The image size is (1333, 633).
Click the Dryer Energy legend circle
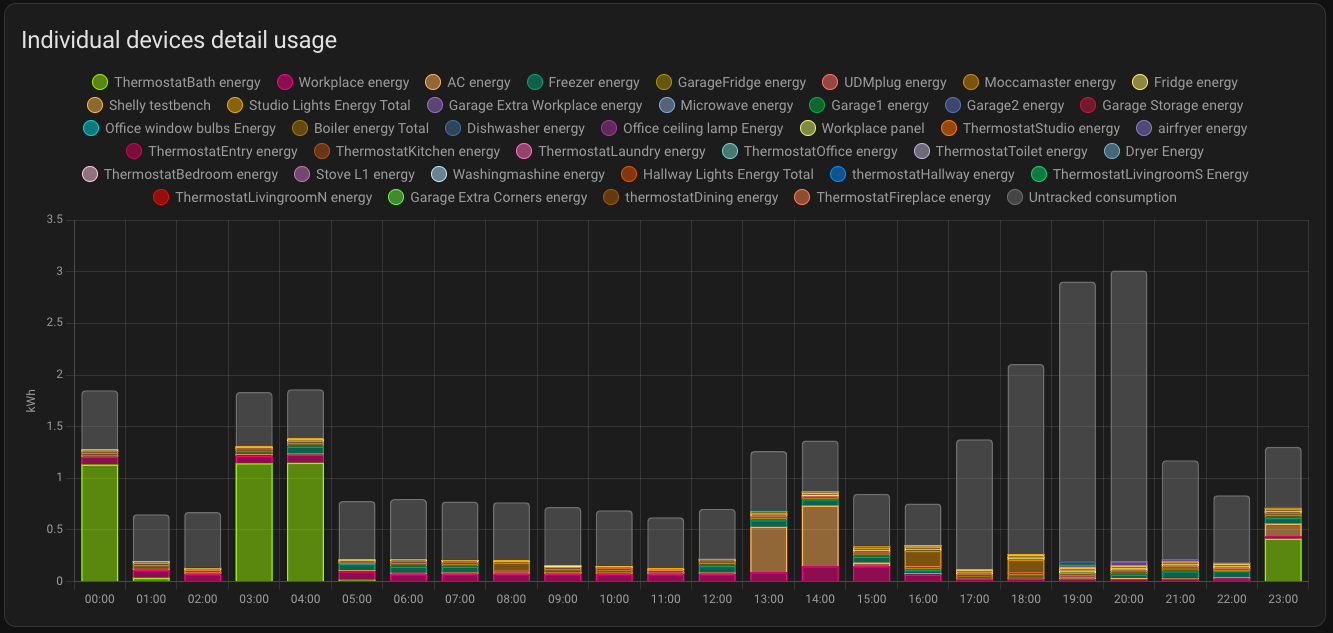click(1112, 152)
